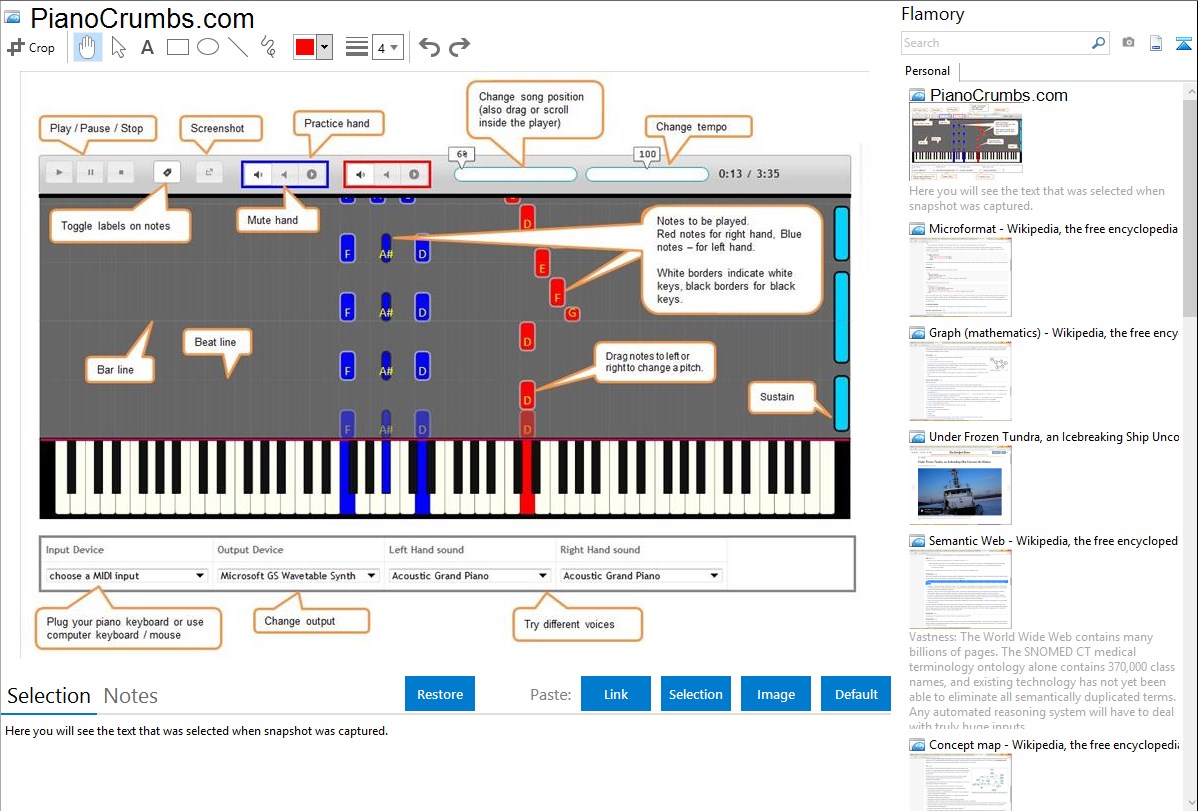Pick the straight line tool
Screen dimensions: 1198x811
pos(238,47)
